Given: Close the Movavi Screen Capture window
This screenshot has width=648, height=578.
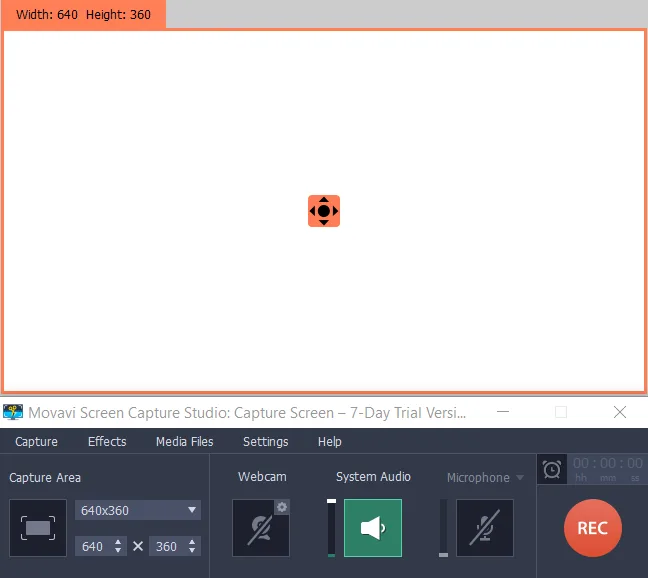Looking at the screenshot, I should pyautogui.click(x=619, y=411).
